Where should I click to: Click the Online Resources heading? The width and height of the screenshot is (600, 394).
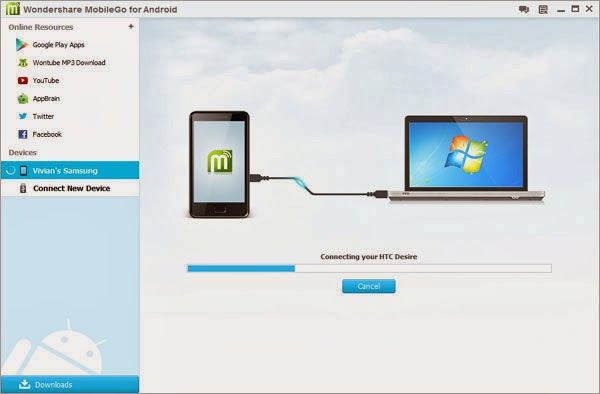click(41, 27)
